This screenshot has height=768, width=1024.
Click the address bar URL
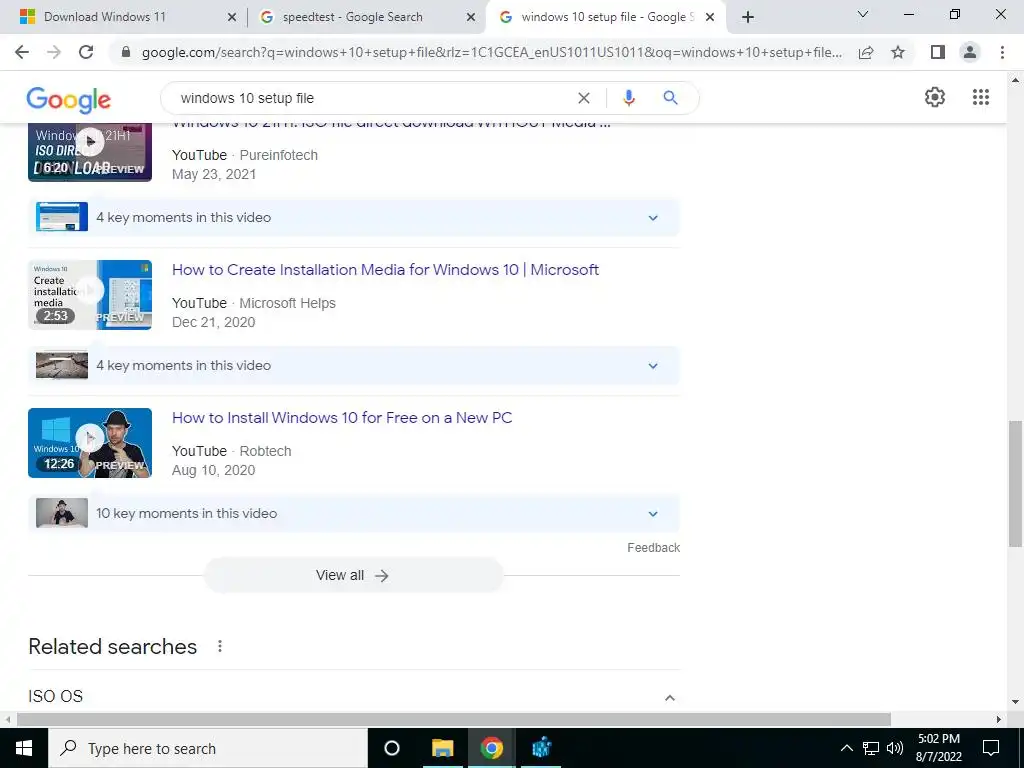click(491, 52)
